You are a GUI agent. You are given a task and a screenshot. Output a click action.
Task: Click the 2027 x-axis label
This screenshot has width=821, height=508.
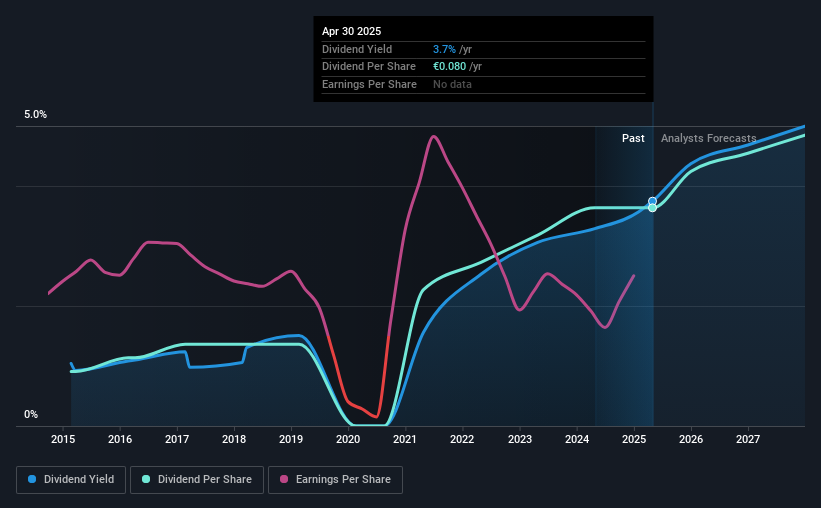pos(748,439)
